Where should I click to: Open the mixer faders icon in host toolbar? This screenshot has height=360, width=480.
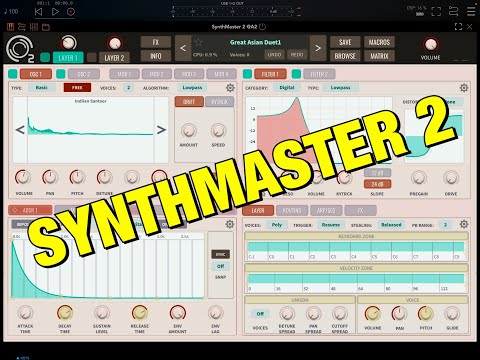(34, 27)
